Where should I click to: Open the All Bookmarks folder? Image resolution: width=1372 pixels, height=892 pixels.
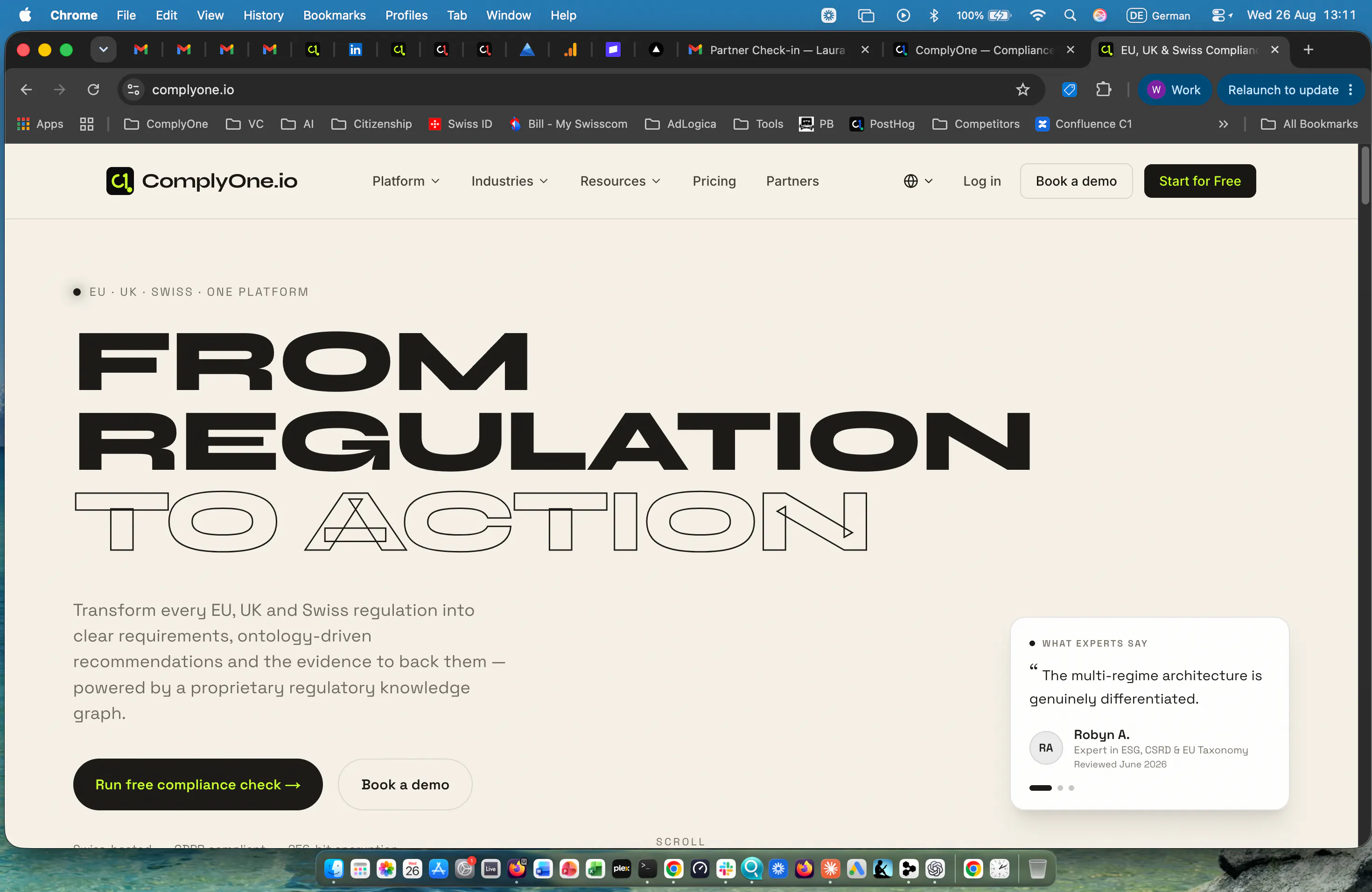[1309, 124]
